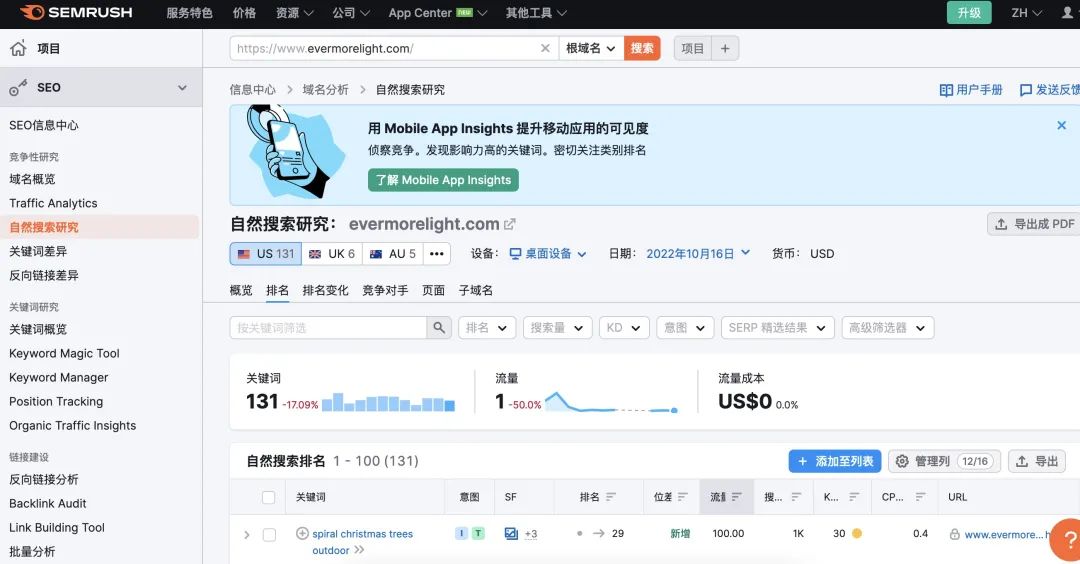Switch to the 页面 tab

click(433, 290)
